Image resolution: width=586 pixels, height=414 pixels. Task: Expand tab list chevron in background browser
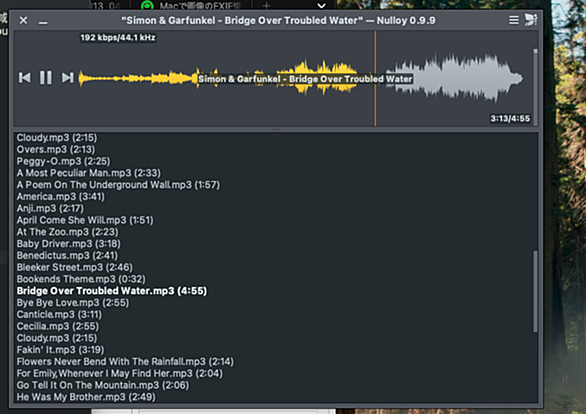321,5
